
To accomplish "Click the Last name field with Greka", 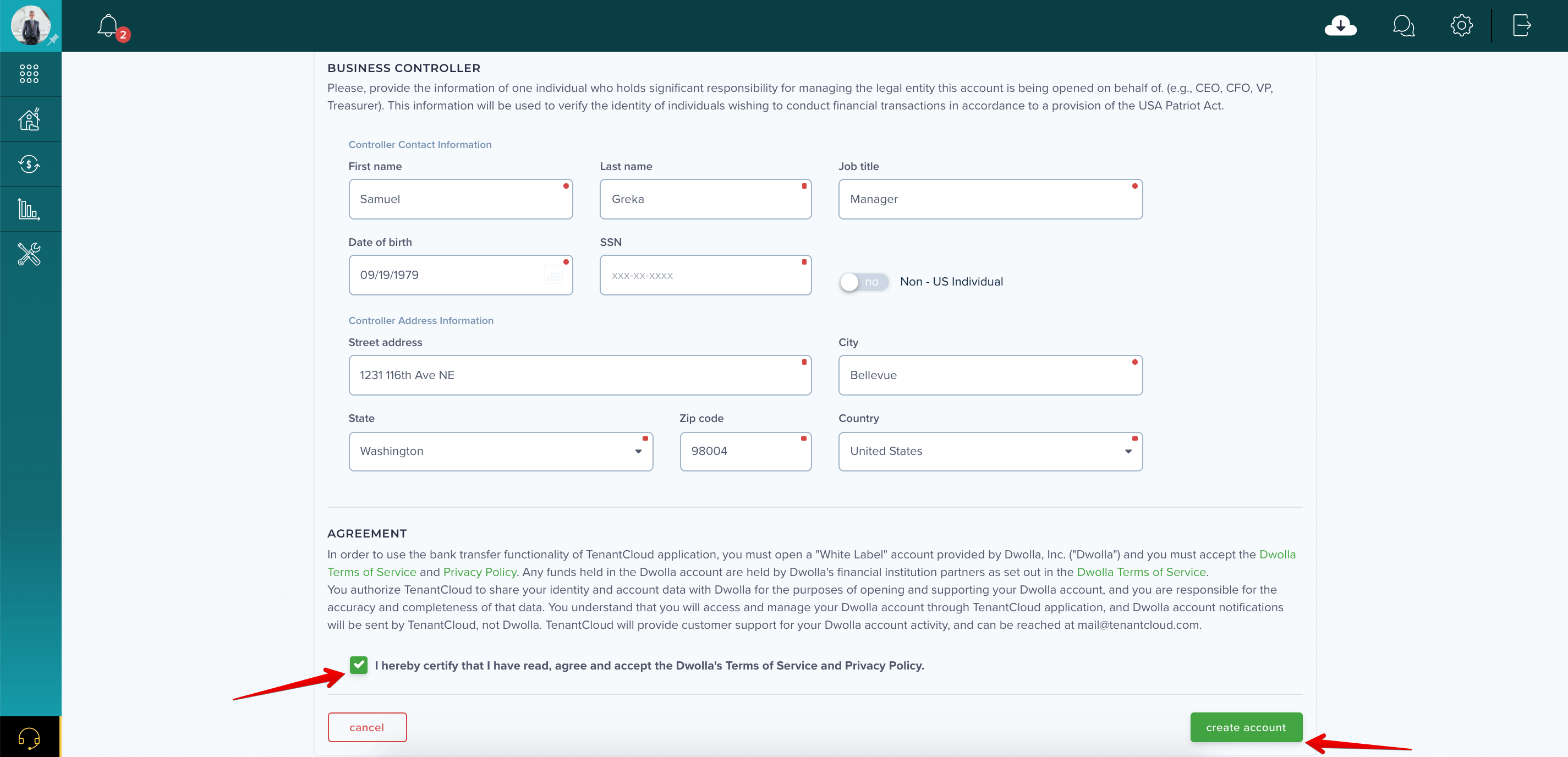I will (x=705, y=199).
